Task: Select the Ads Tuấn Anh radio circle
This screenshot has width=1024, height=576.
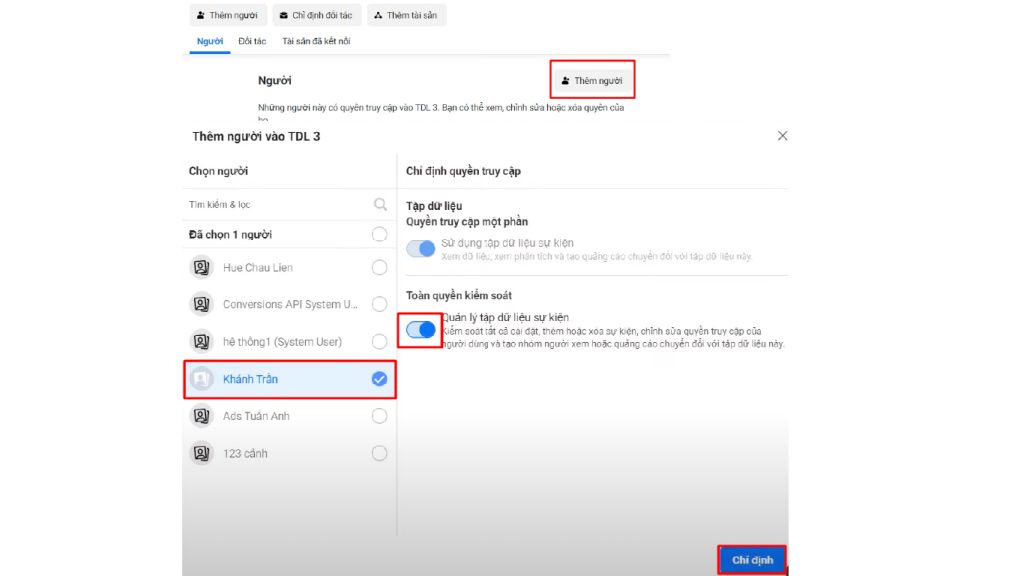Action: [x=379, y=416]
